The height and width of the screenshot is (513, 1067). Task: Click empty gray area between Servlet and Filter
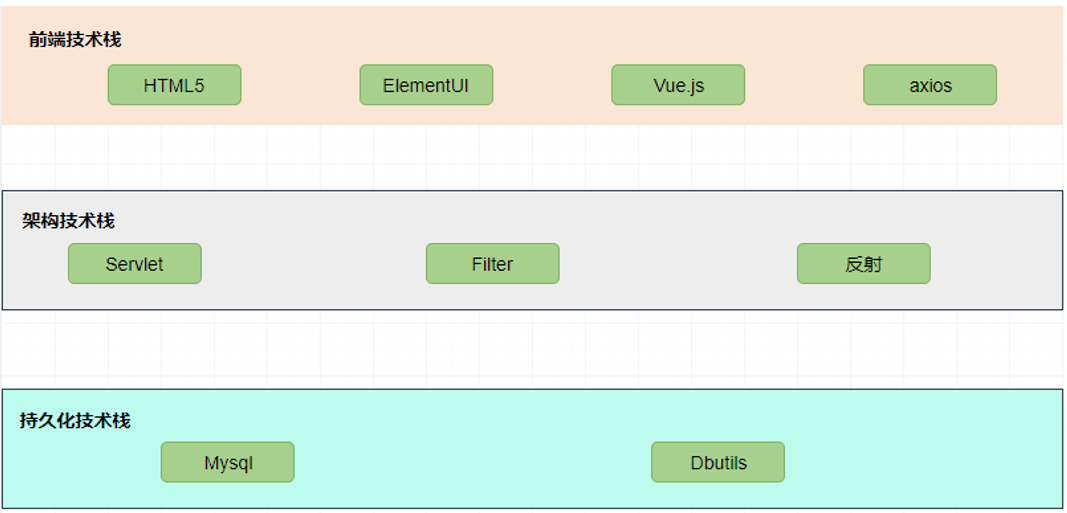click(x=313, y=264)
